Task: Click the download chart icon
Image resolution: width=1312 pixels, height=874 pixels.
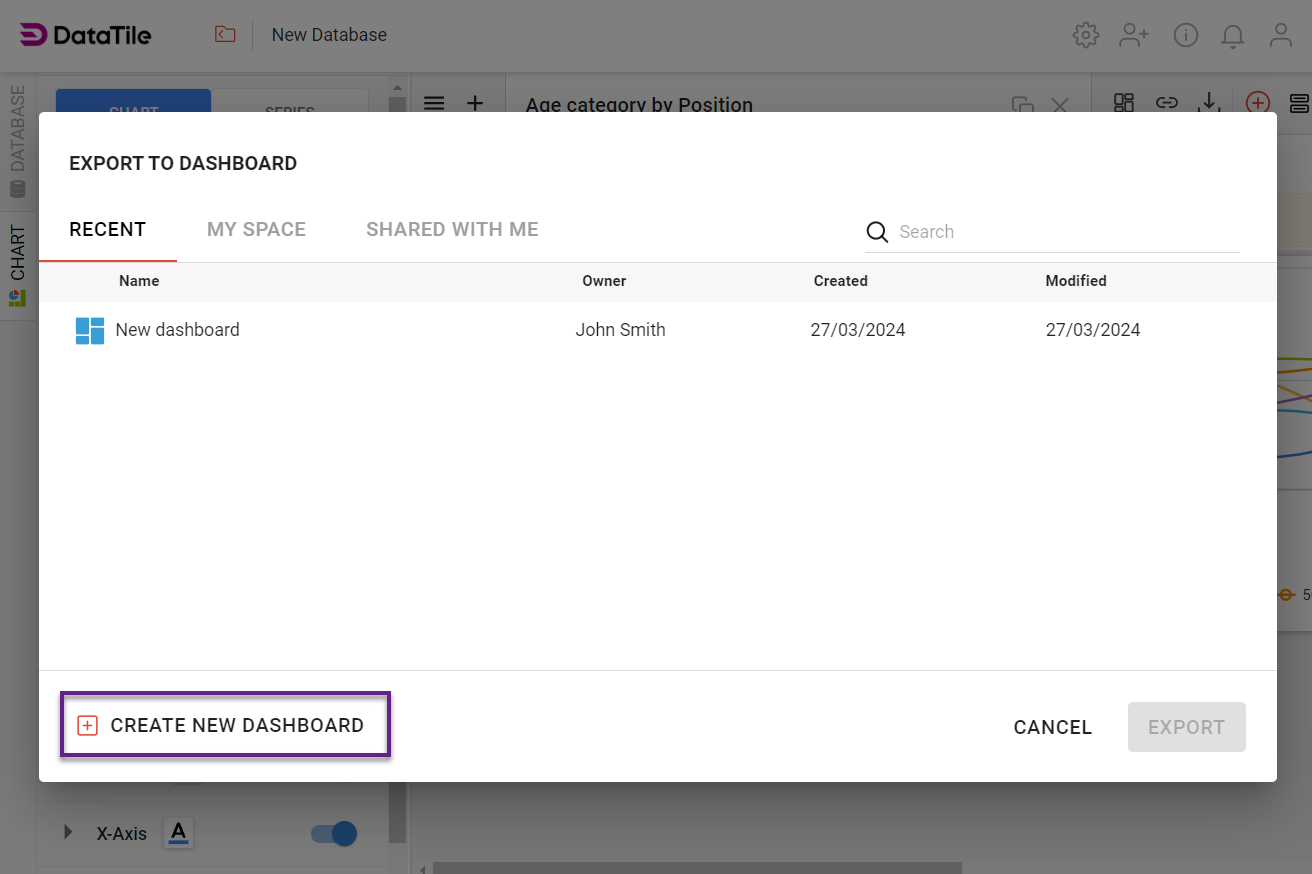Action: [1210, 102]
